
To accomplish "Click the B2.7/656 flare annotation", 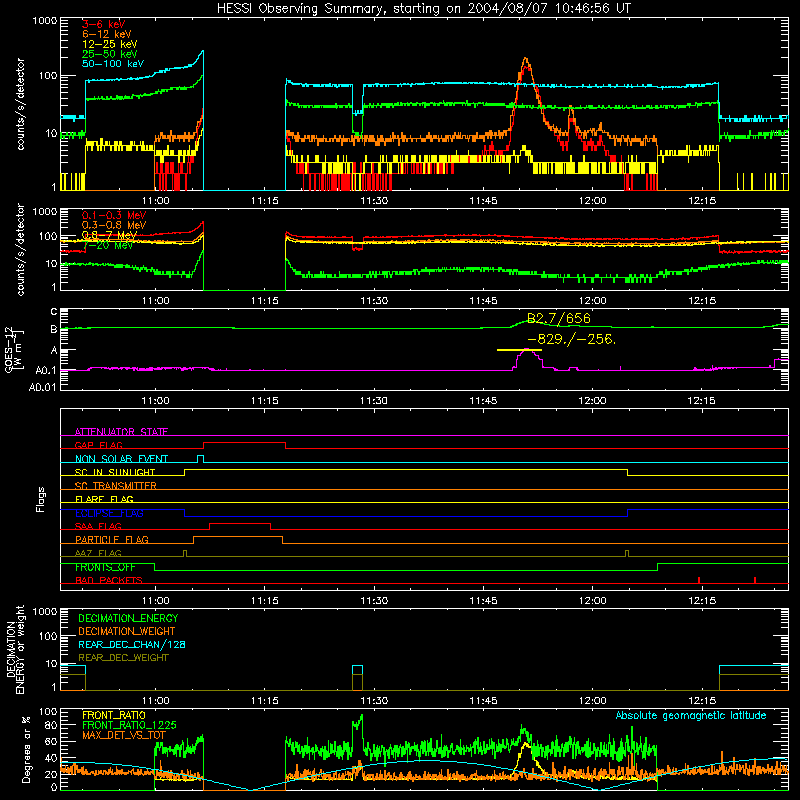I will point(559,318).
